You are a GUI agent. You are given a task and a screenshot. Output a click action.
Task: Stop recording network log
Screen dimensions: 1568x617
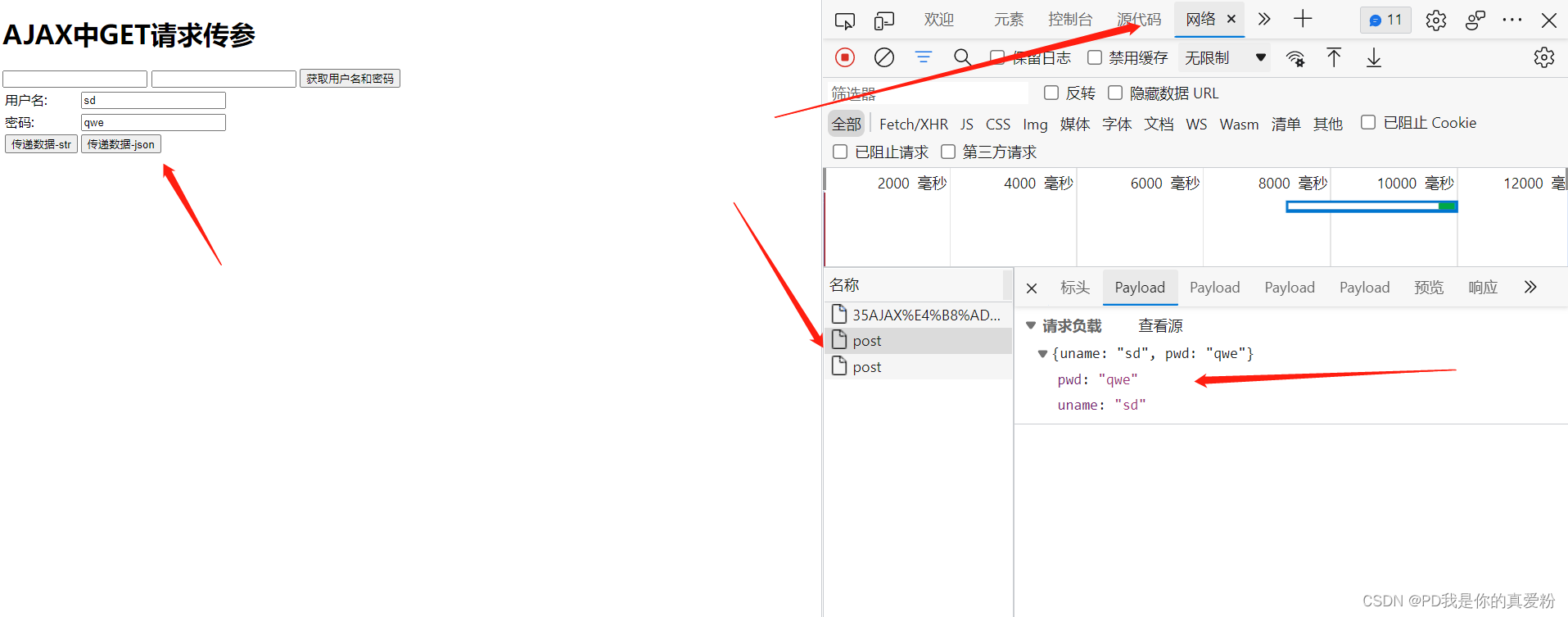845,57
